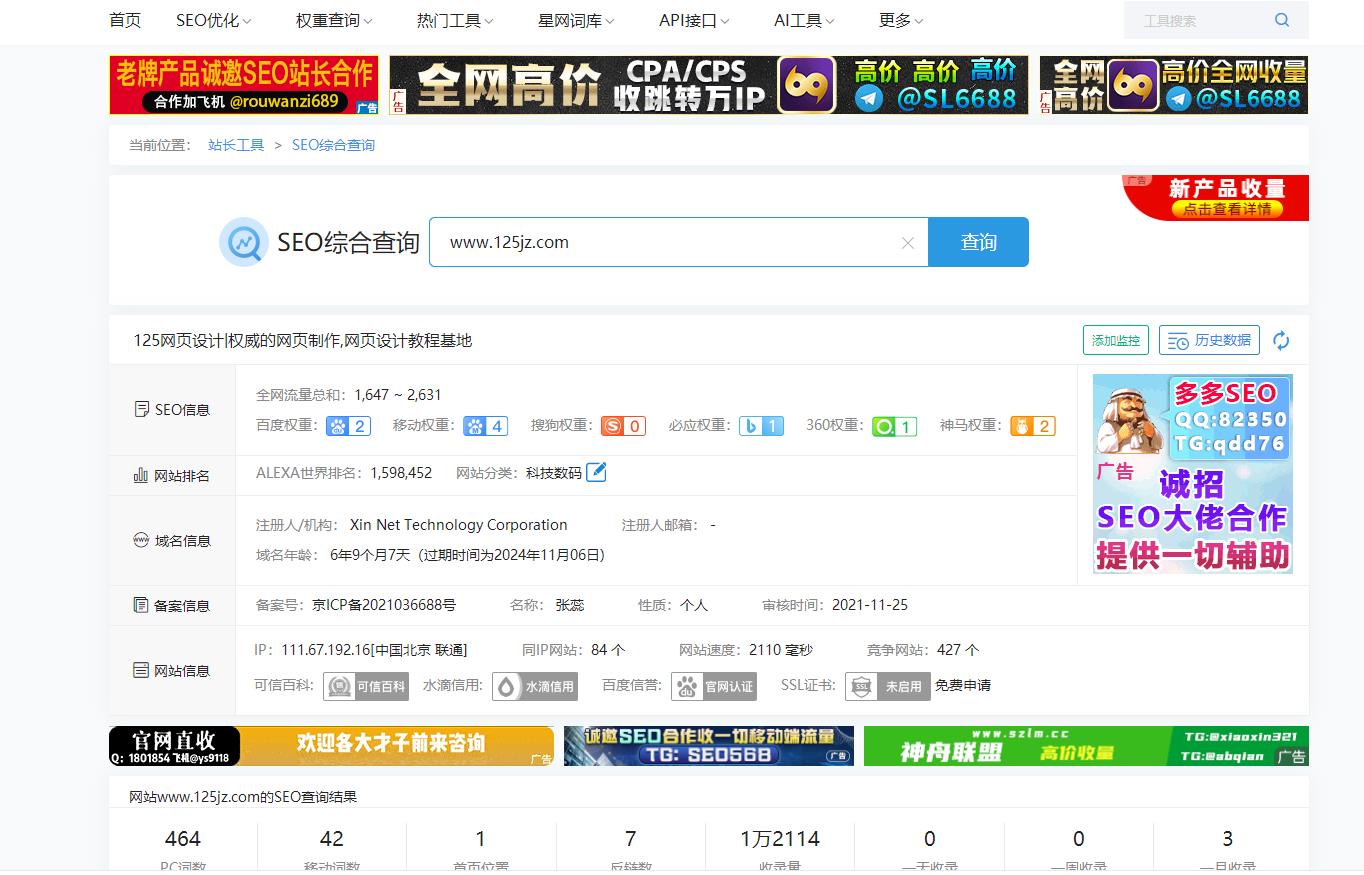Edit the website category with pencil icon
The image size is (1364, 875).
596,472
